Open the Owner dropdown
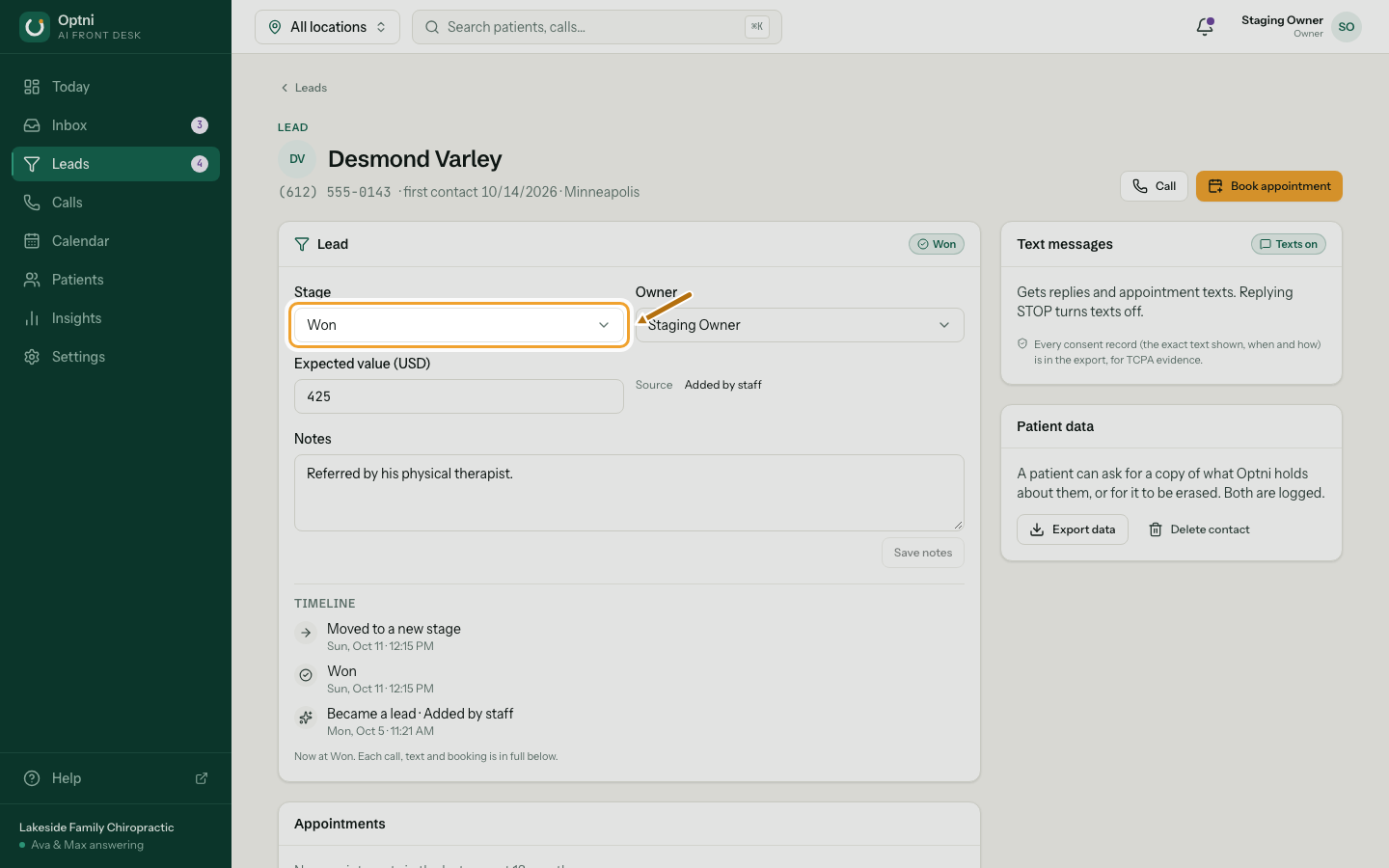Image resolution: width=1389 pixels, height=868 pixels. pyautogui.click(x=800, y=325)
